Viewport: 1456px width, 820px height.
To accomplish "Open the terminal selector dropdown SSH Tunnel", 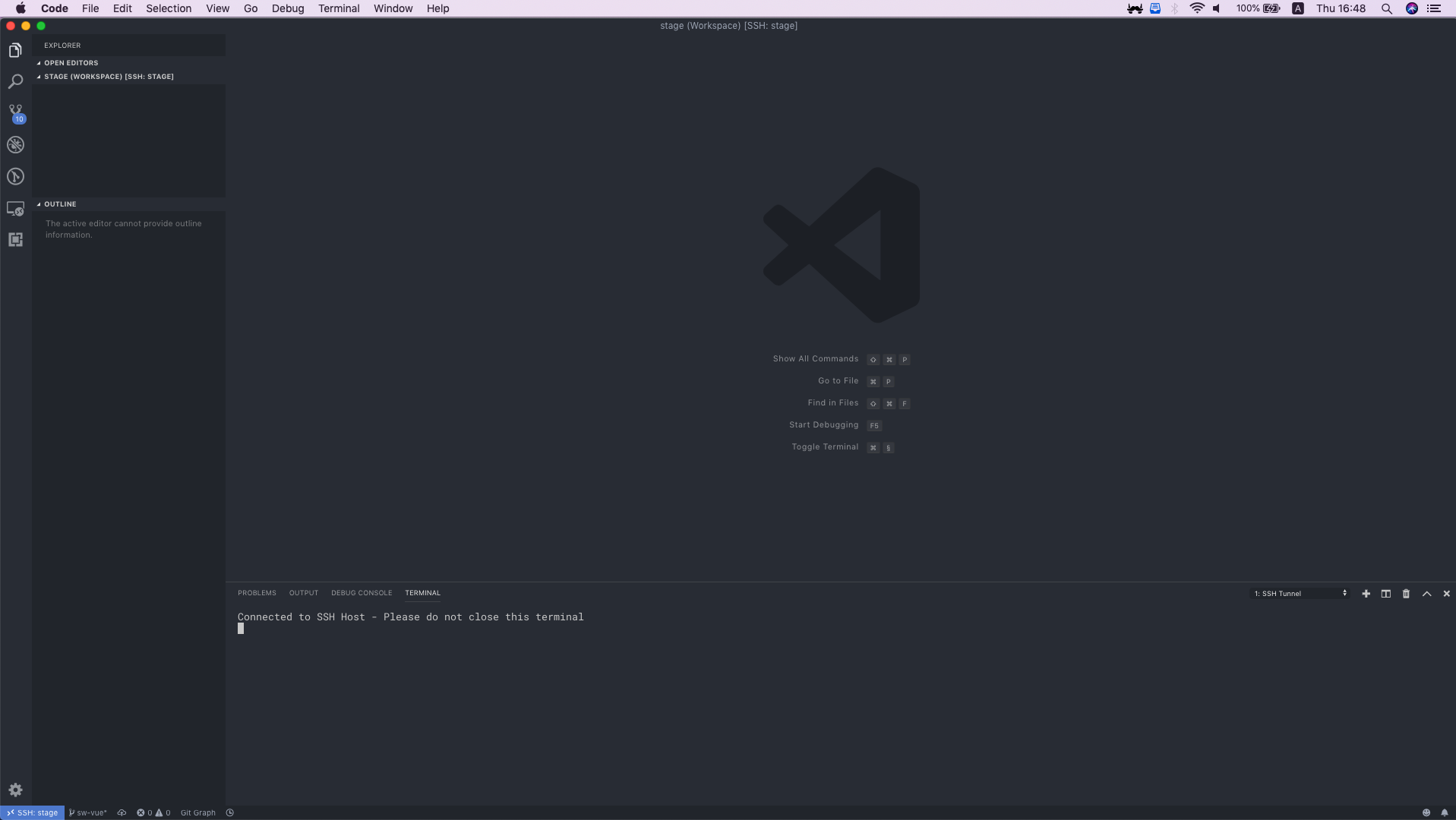I will click(x=1300, y=594).
